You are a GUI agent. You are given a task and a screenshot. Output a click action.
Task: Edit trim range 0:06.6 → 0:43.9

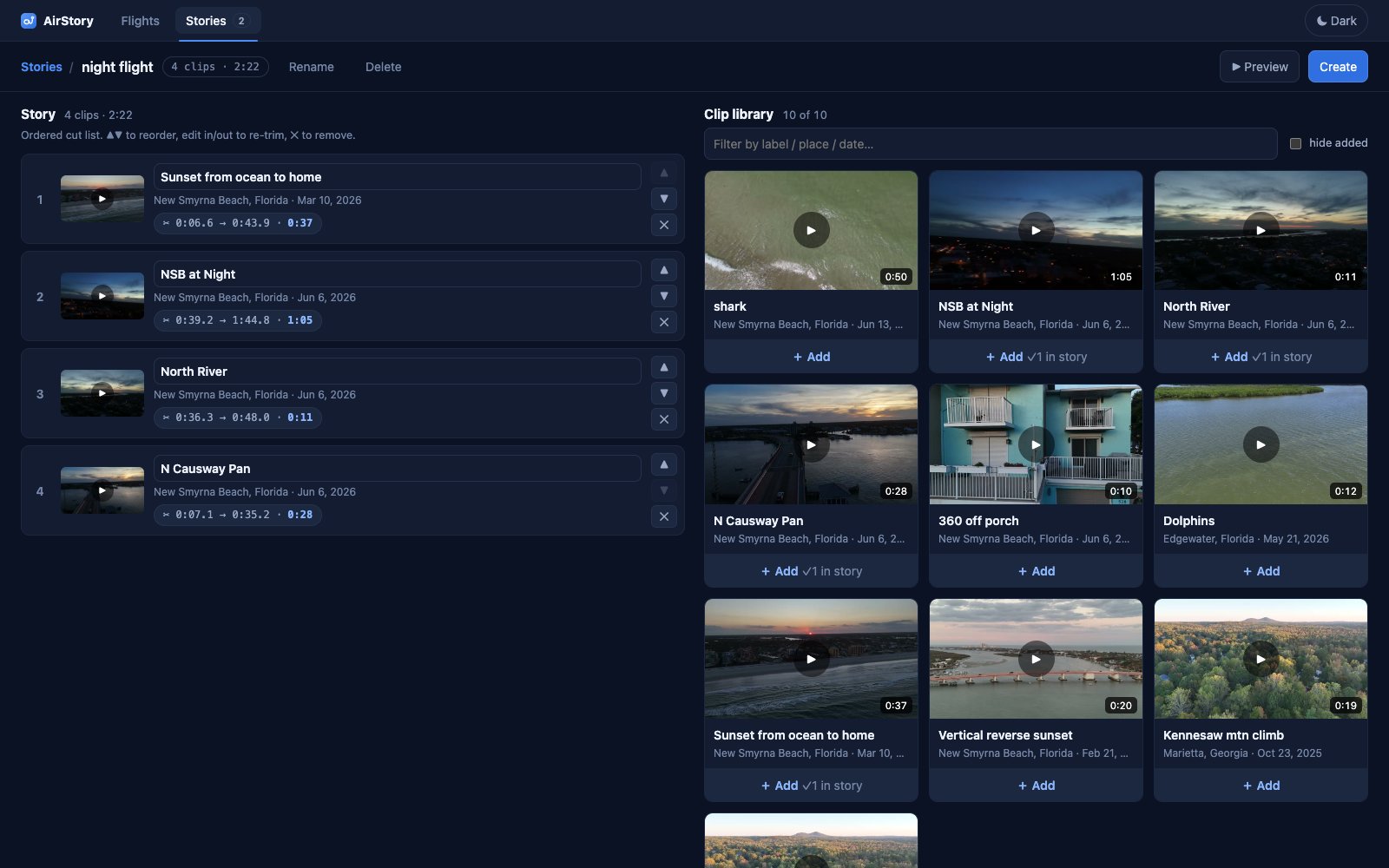[x=238, y=223]
